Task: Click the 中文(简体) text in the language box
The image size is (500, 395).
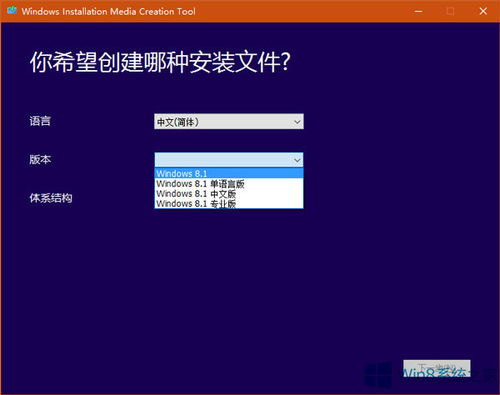Action: click(178, 122)
